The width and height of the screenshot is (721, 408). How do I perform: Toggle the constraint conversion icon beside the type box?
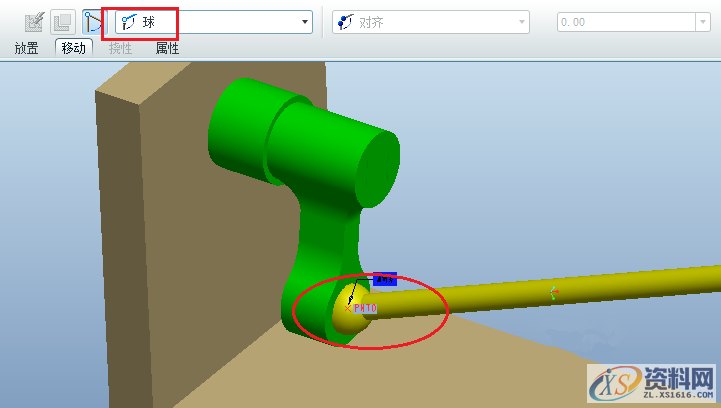(93, 21)
